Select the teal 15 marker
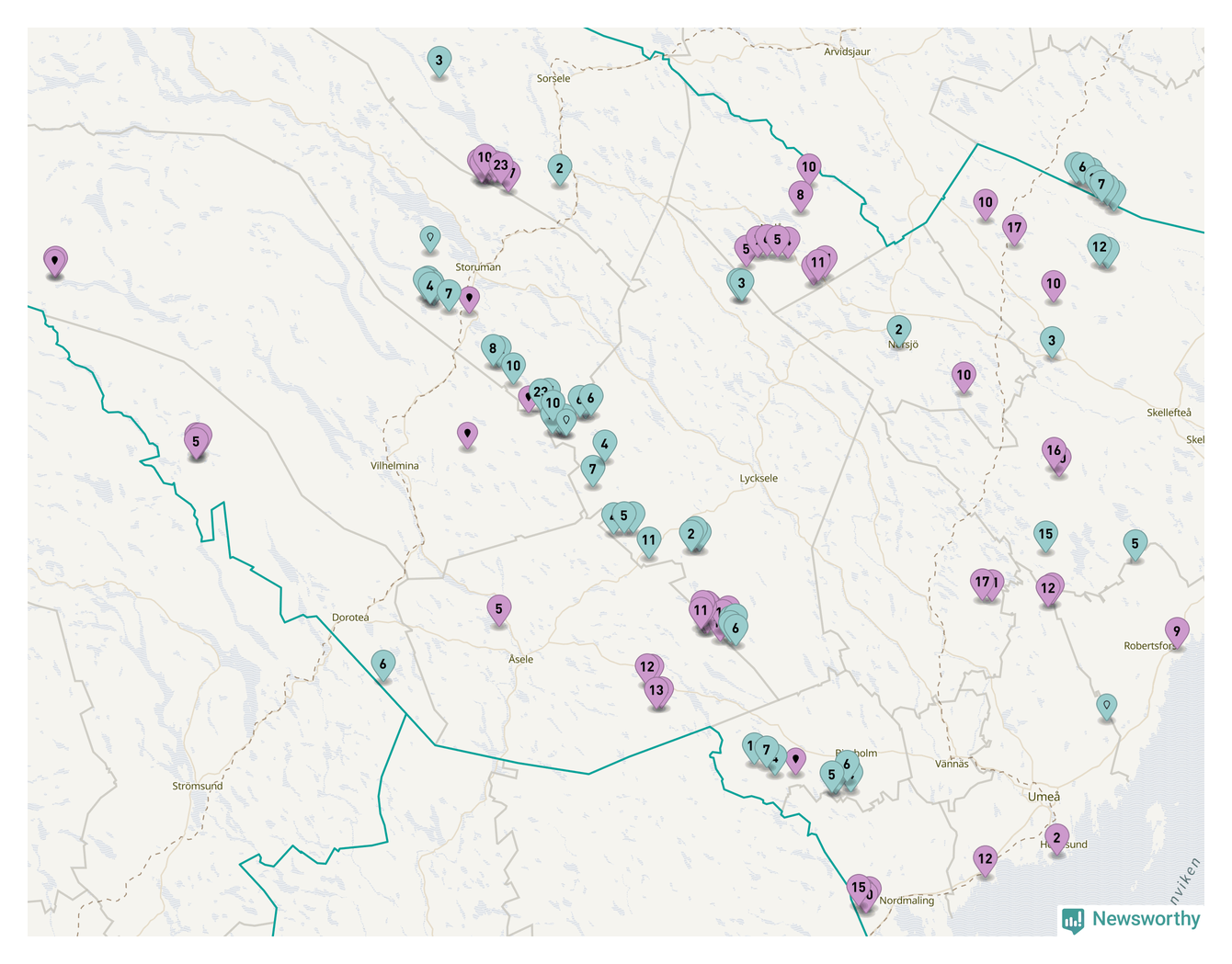Viewport: 1232px width, 964px height. 1045,536
